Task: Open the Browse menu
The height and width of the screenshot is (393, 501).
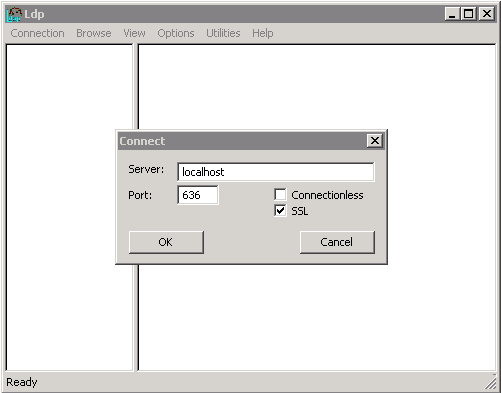Action: tap(94, 33)
